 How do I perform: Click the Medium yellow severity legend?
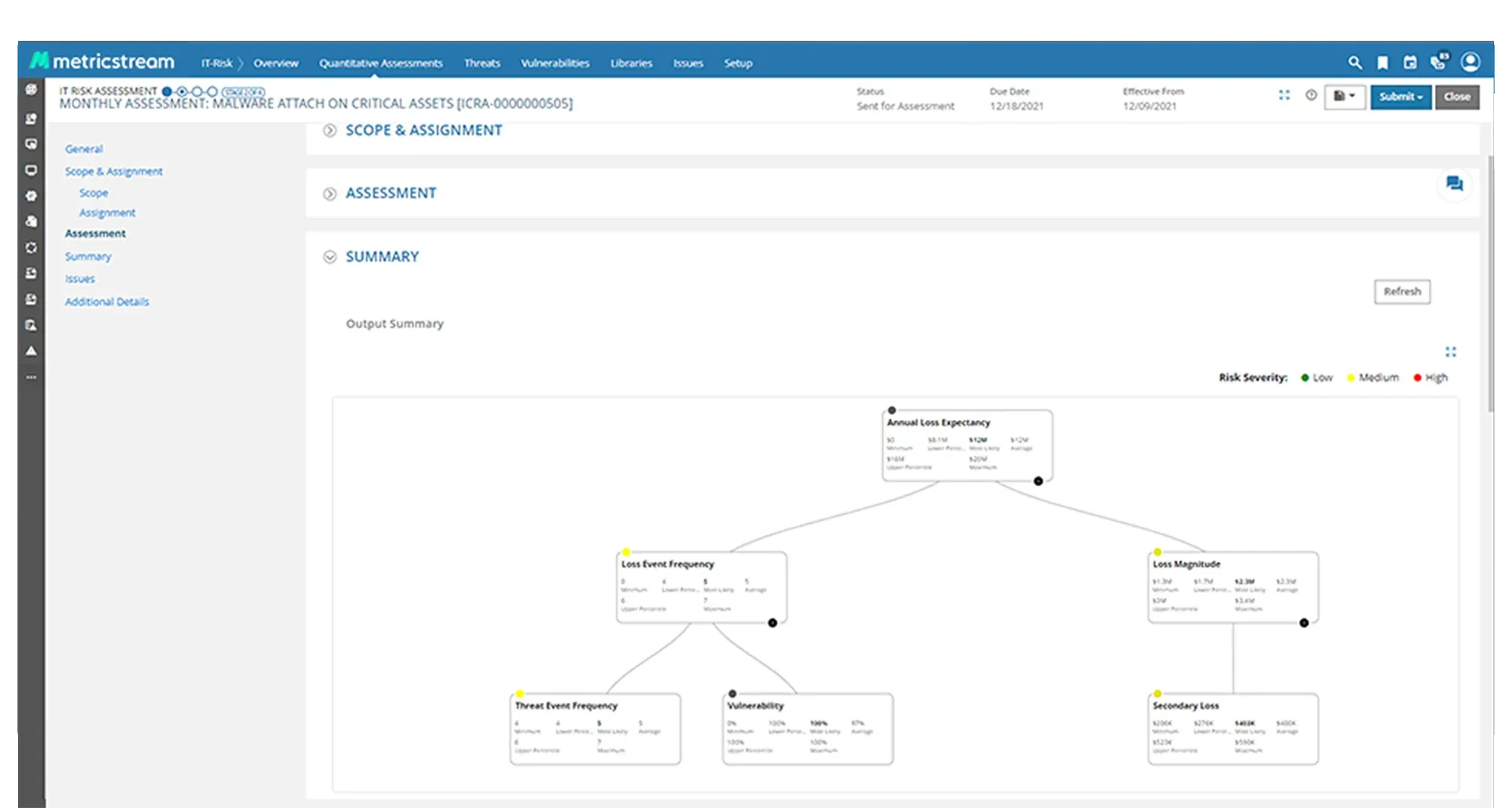pos(1373,378)
